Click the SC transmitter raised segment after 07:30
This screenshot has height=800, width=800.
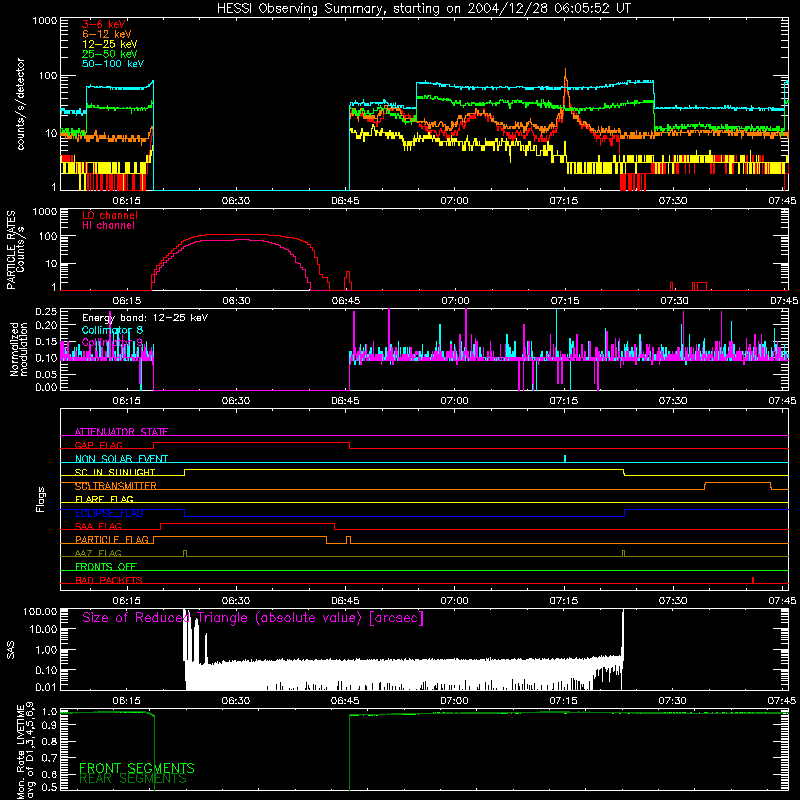(738, 483)
